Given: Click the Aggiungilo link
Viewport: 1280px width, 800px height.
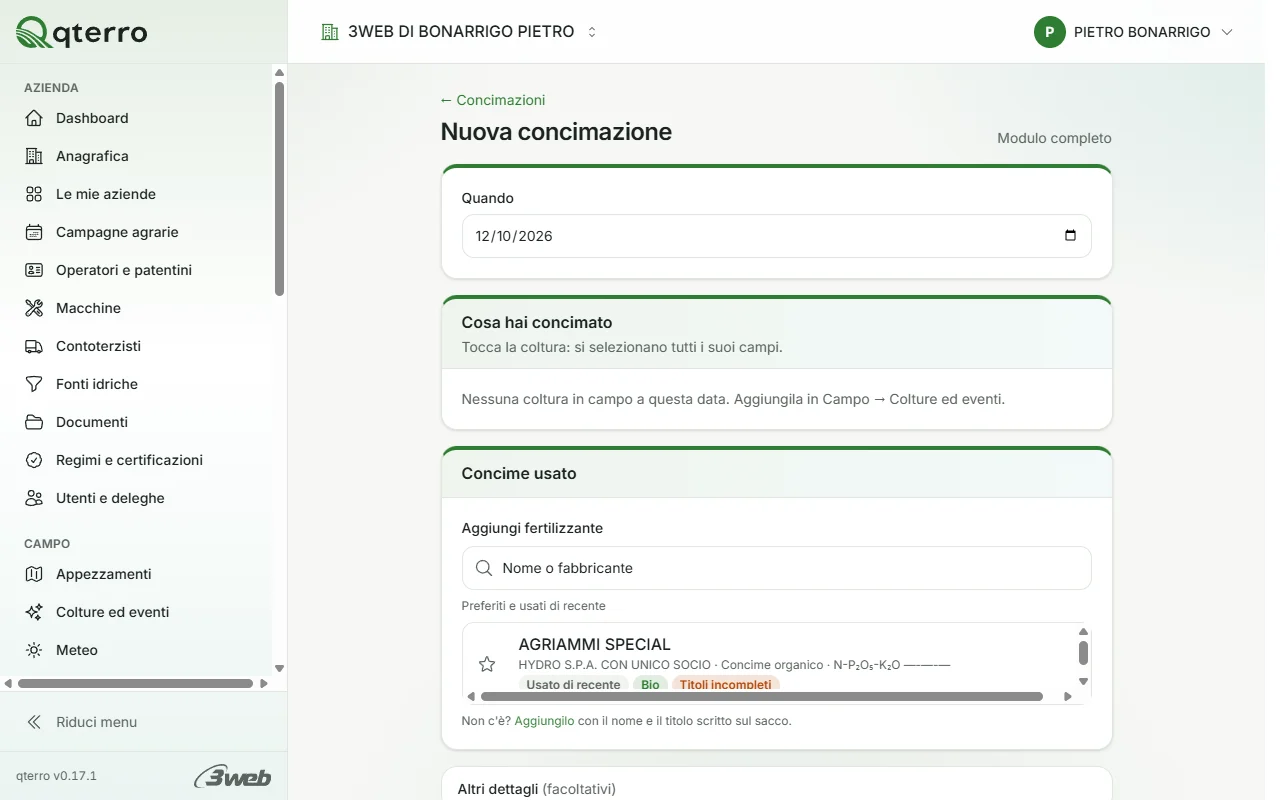Looking at the screenshot, I should click(x=544, y=721).
